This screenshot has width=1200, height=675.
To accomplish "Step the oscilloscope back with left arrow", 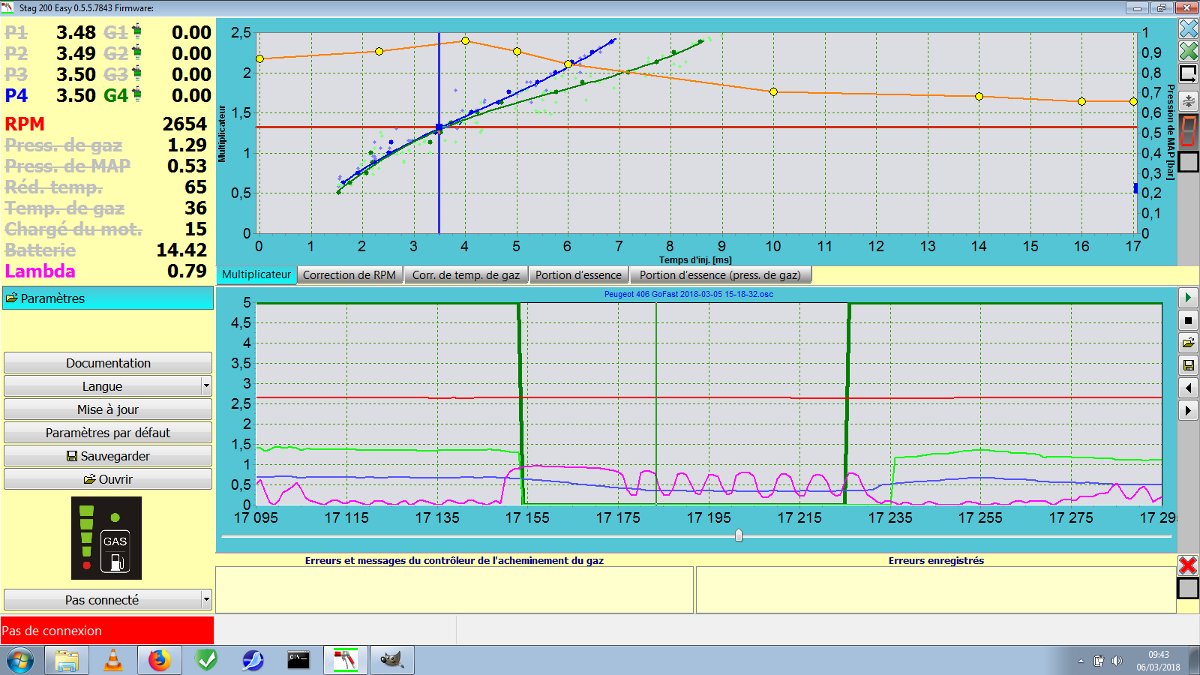I will click(x=1188, y=387).
